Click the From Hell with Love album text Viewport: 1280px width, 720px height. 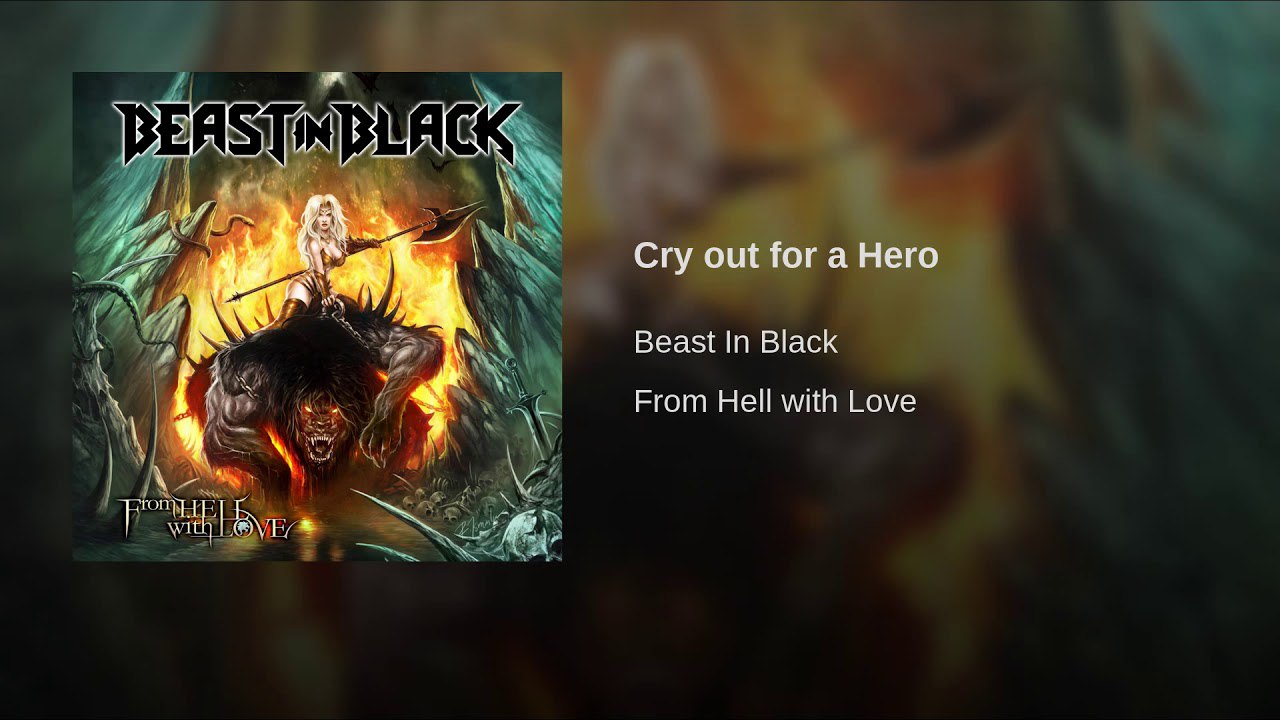[x=775, y=401]
